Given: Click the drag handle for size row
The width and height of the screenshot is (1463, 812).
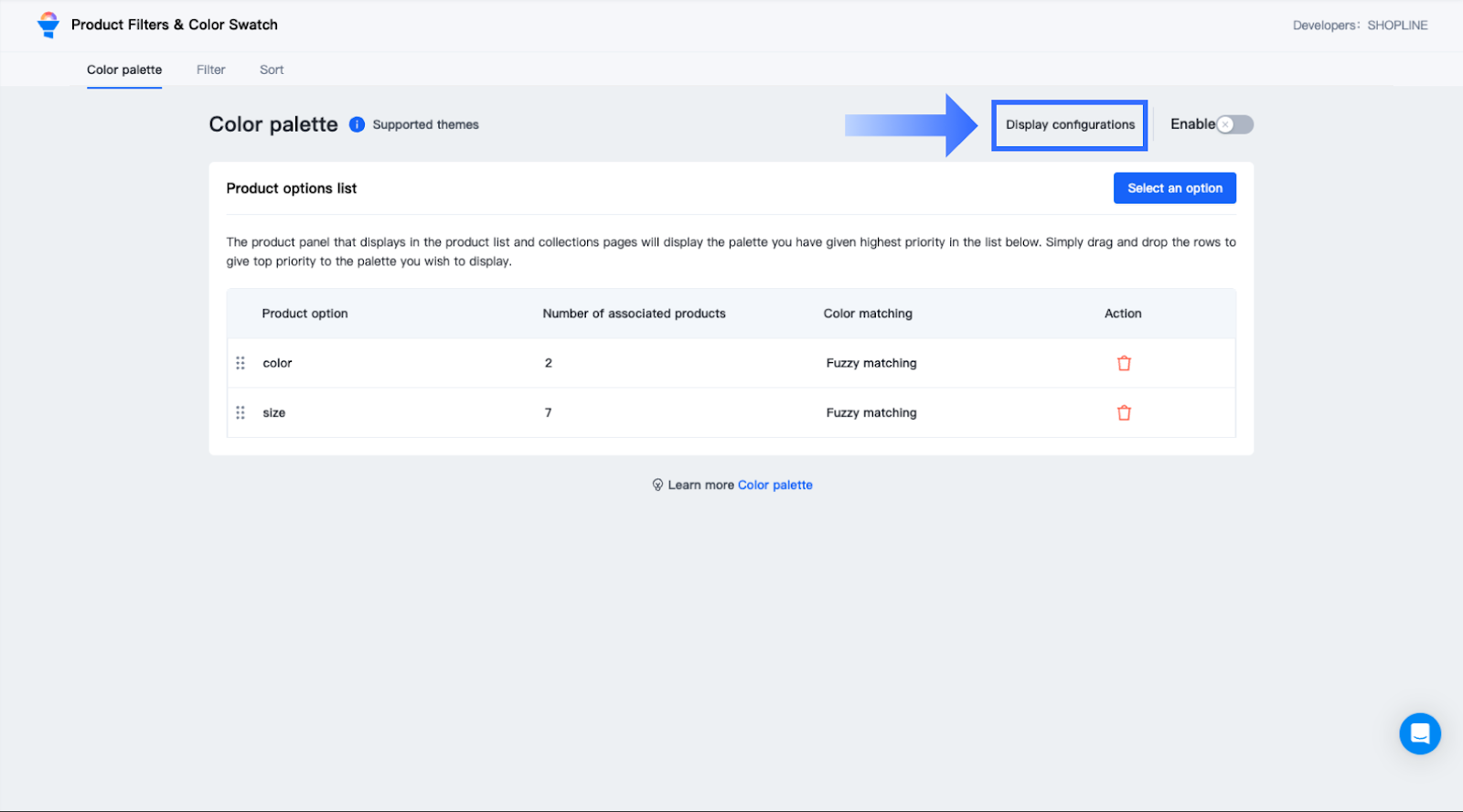Looking at the screenshot, I should 240,412.
